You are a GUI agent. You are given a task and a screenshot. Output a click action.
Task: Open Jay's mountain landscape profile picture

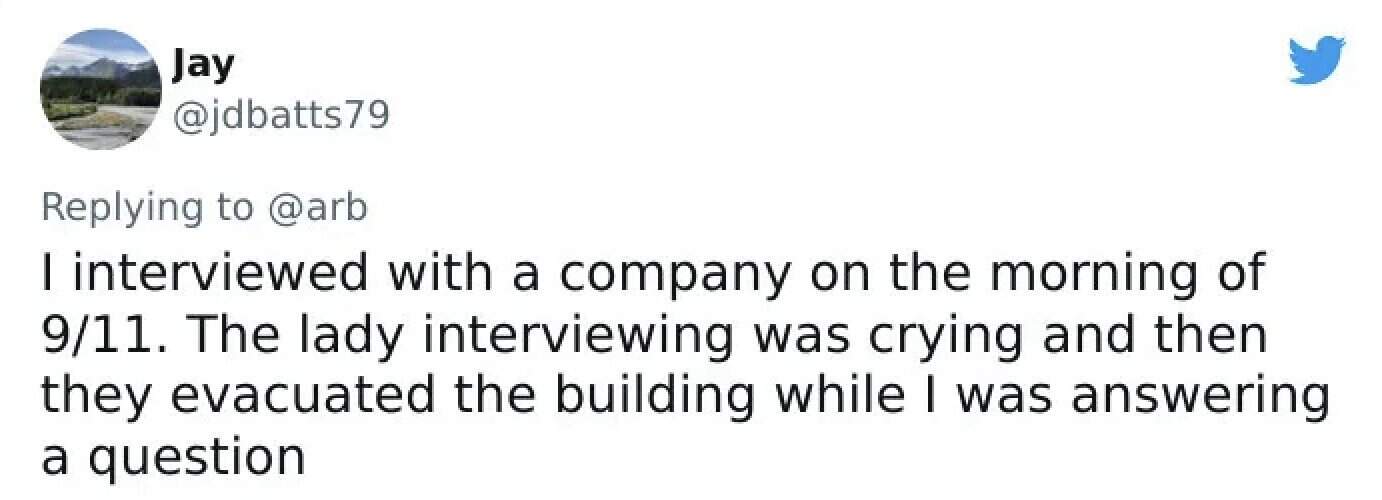click(x=101, y=90)
